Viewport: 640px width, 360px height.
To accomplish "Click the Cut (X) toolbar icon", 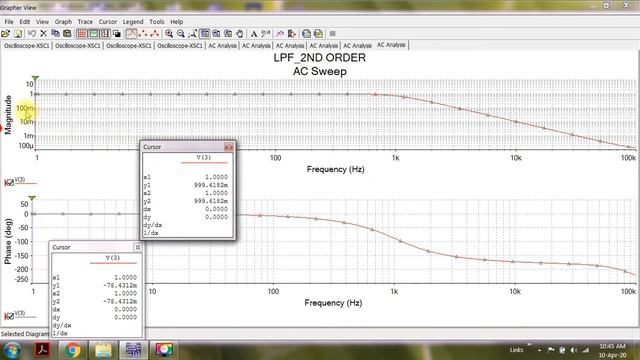I will coord(43,34).
